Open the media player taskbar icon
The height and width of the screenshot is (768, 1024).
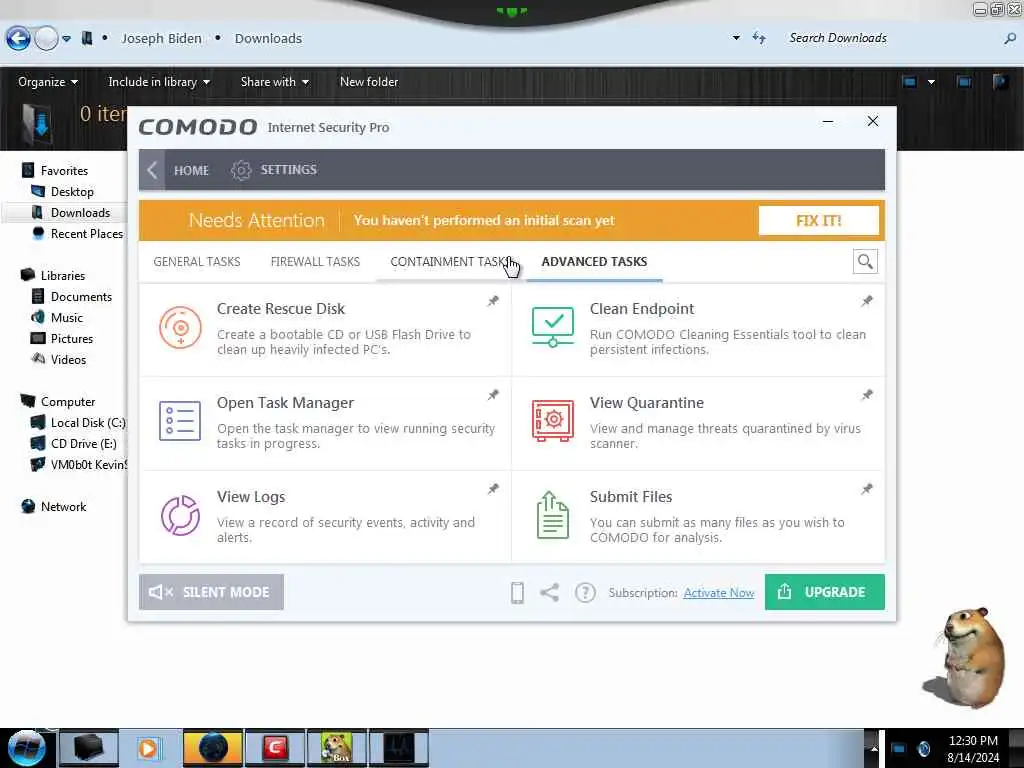148,748
